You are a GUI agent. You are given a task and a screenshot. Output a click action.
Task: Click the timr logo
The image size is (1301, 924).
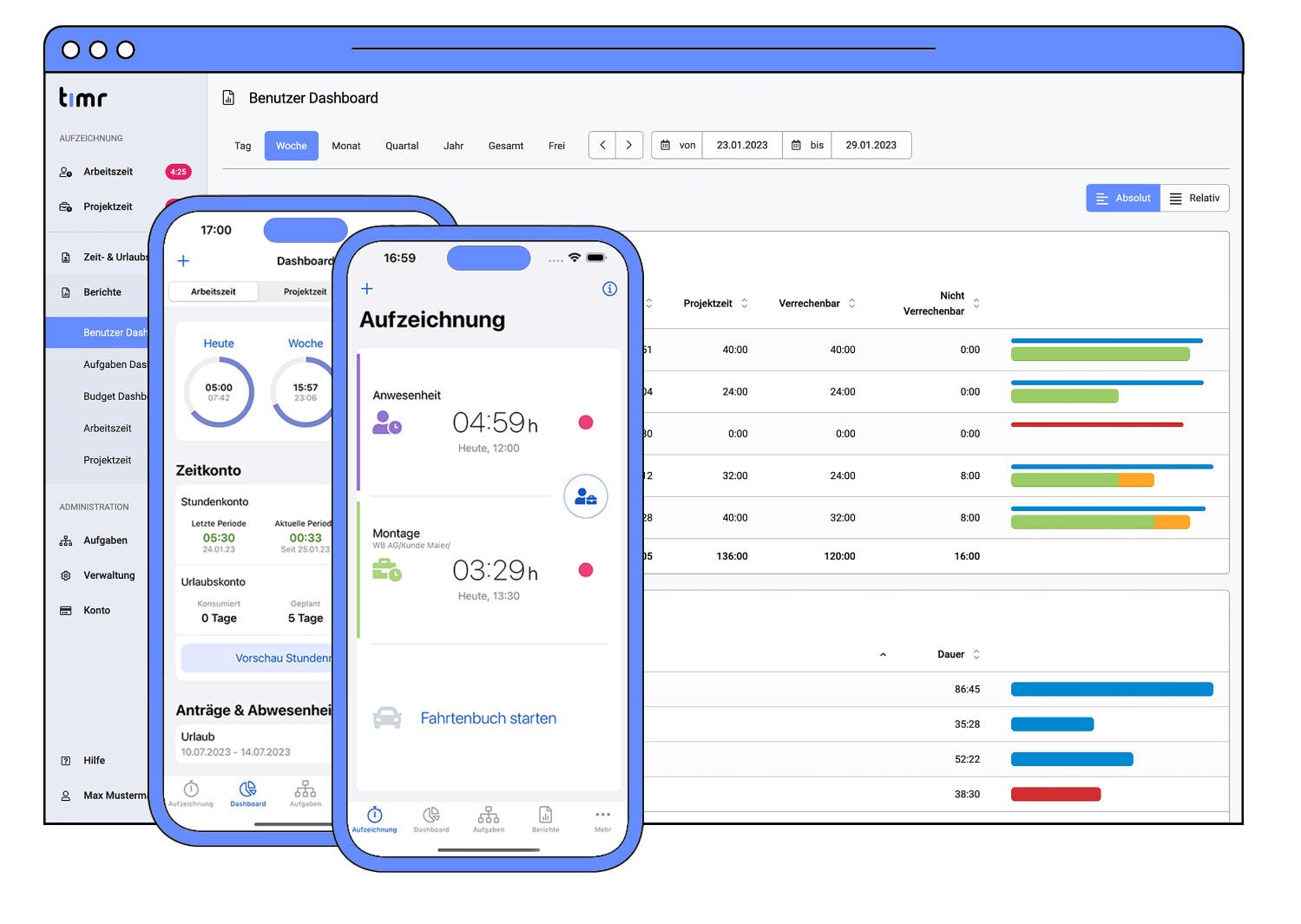(x=82, y=97)
